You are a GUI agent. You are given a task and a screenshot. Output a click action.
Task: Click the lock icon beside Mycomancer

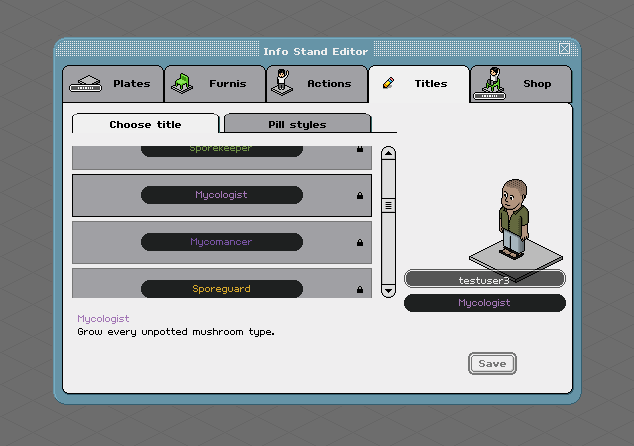pyautogui.click(x=360, y=243)
